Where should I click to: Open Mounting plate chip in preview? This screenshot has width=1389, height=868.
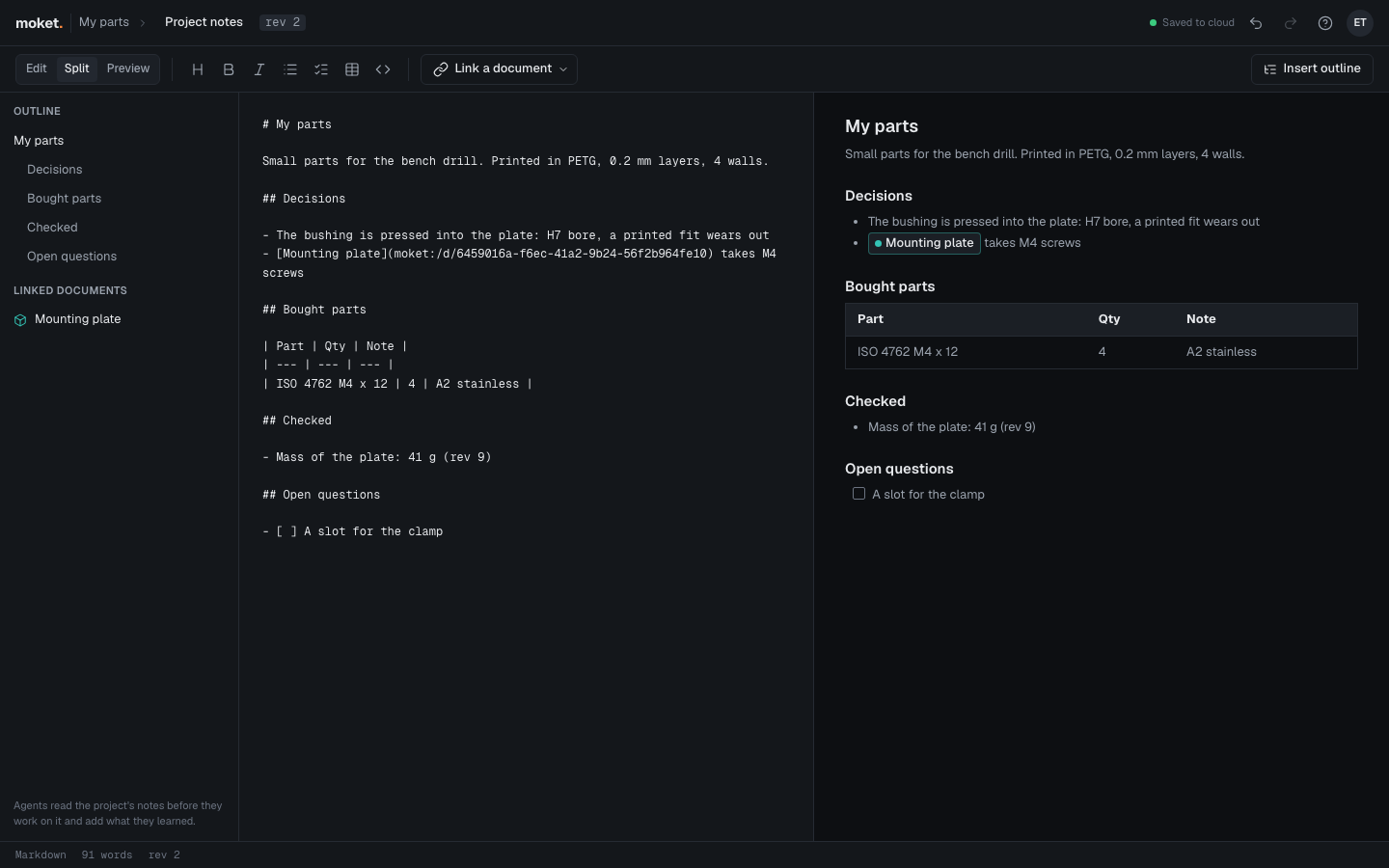(924, 243)
